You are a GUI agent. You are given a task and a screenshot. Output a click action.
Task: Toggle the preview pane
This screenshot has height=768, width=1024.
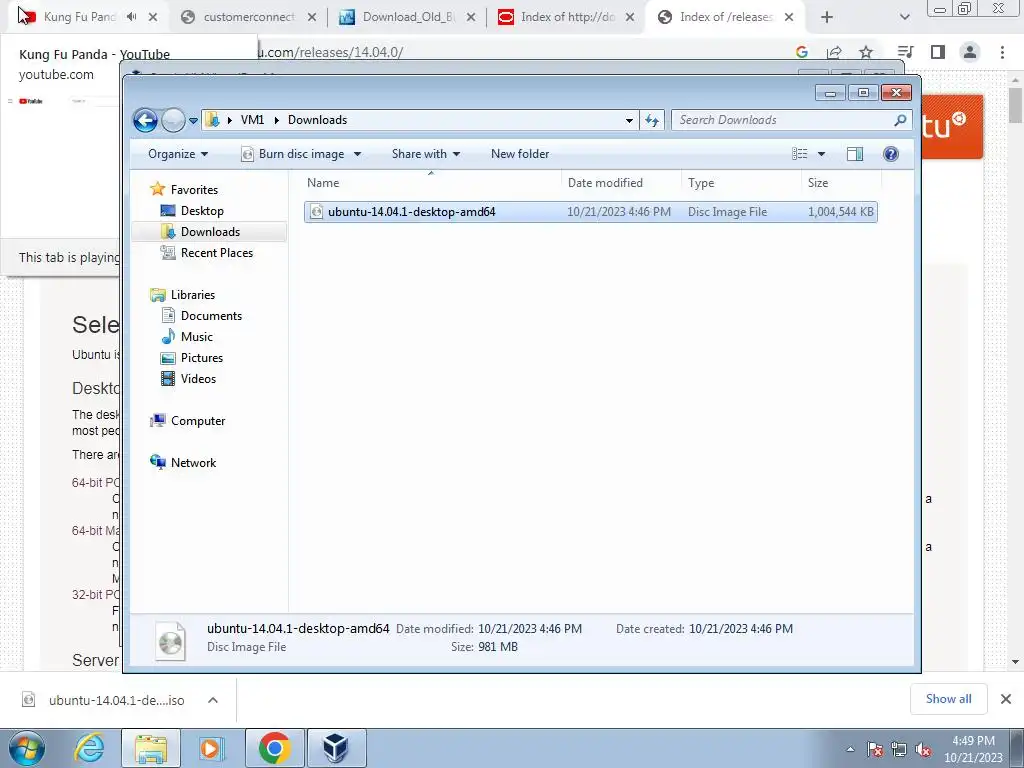[x=854, y=154]
